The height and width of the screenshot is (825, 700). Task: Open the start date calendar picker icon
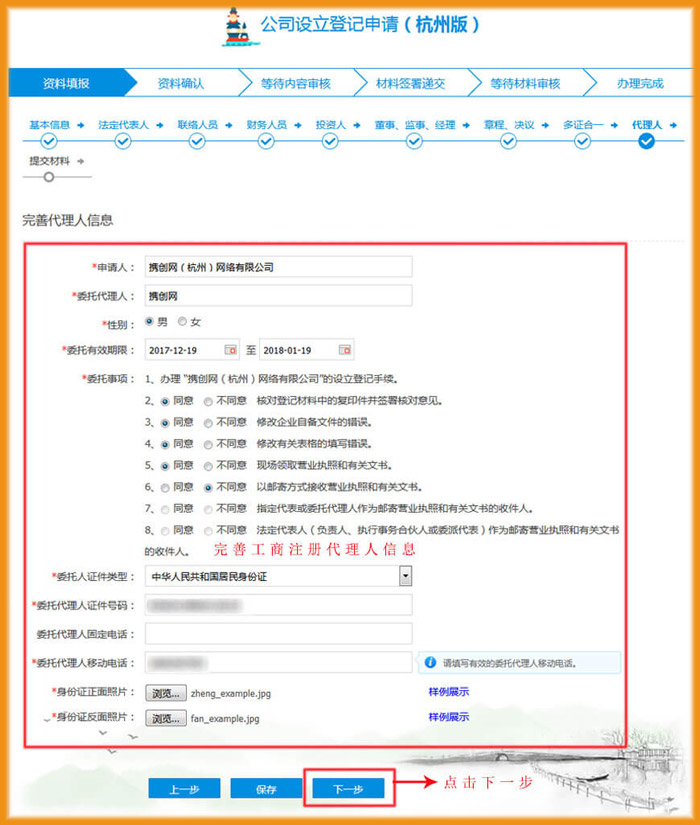231,350
